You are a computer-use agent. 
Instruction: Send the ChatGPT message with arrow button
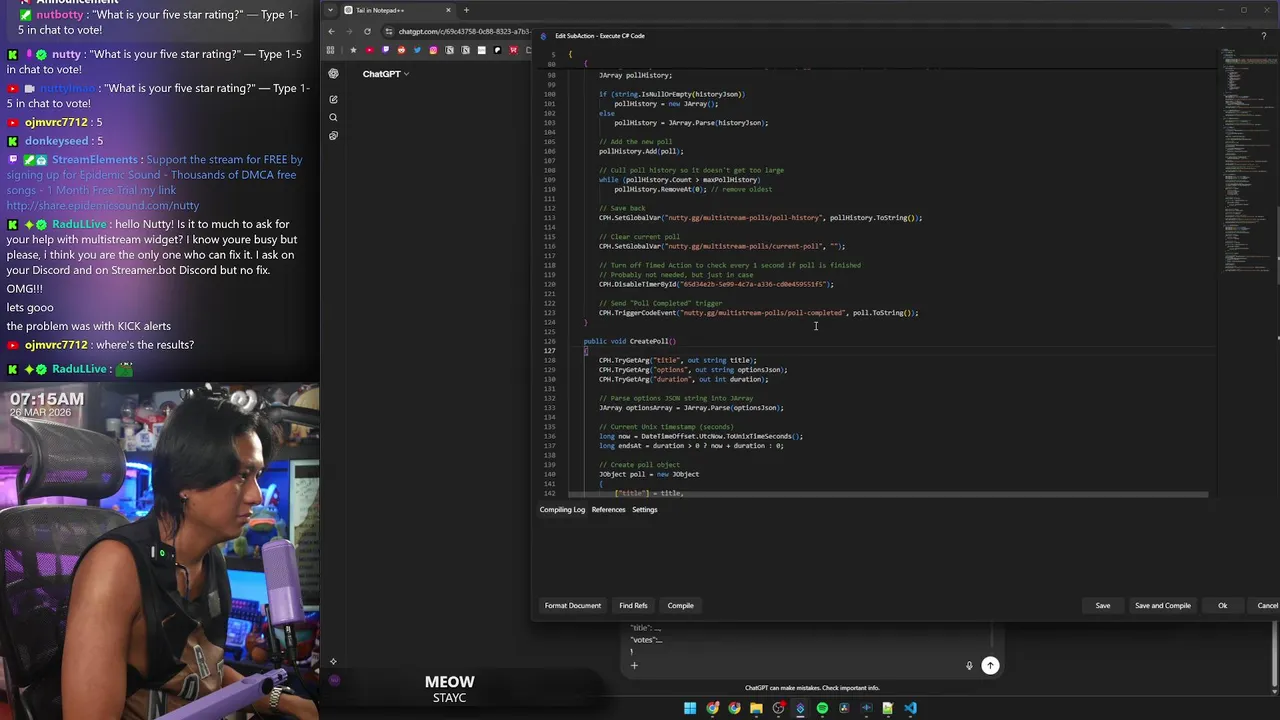(990, 665)
